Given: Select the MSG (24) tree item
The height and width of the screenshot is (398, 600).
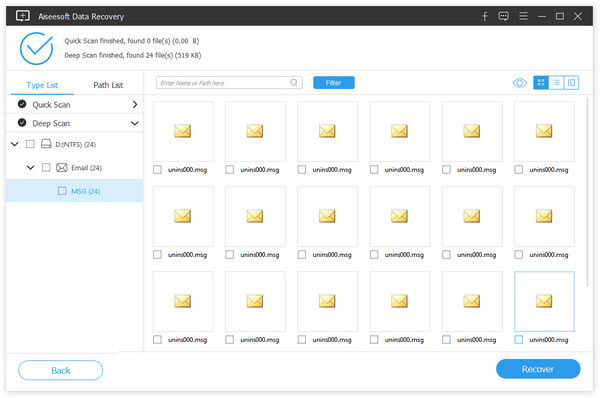Looking at the screenshot, I should 75,191.
